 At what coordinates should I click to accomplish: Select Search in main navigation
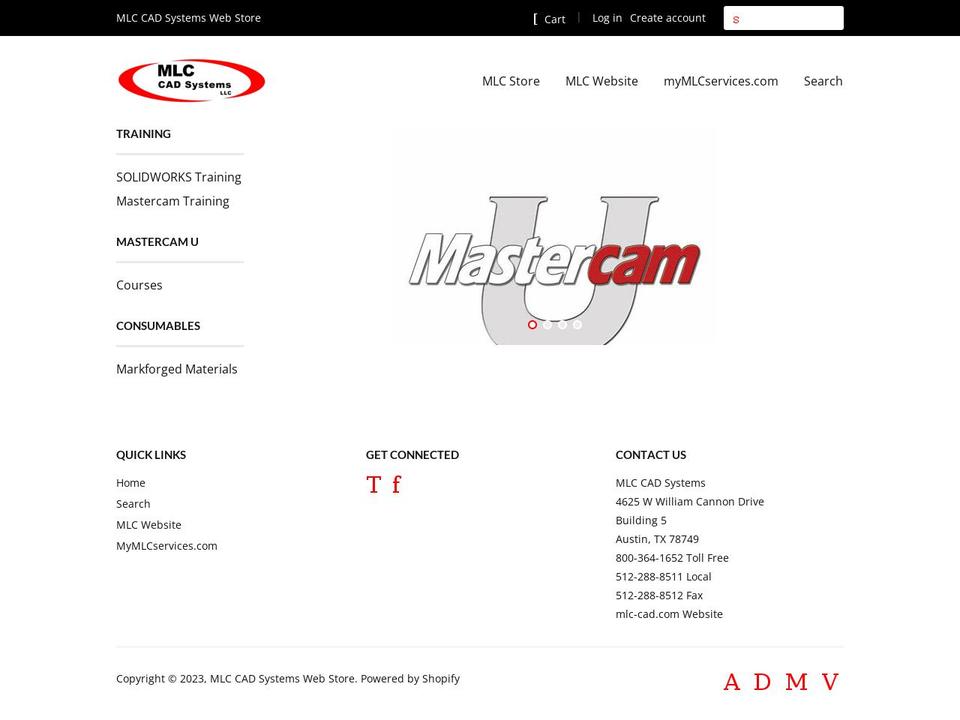click(x=823, y=81)
